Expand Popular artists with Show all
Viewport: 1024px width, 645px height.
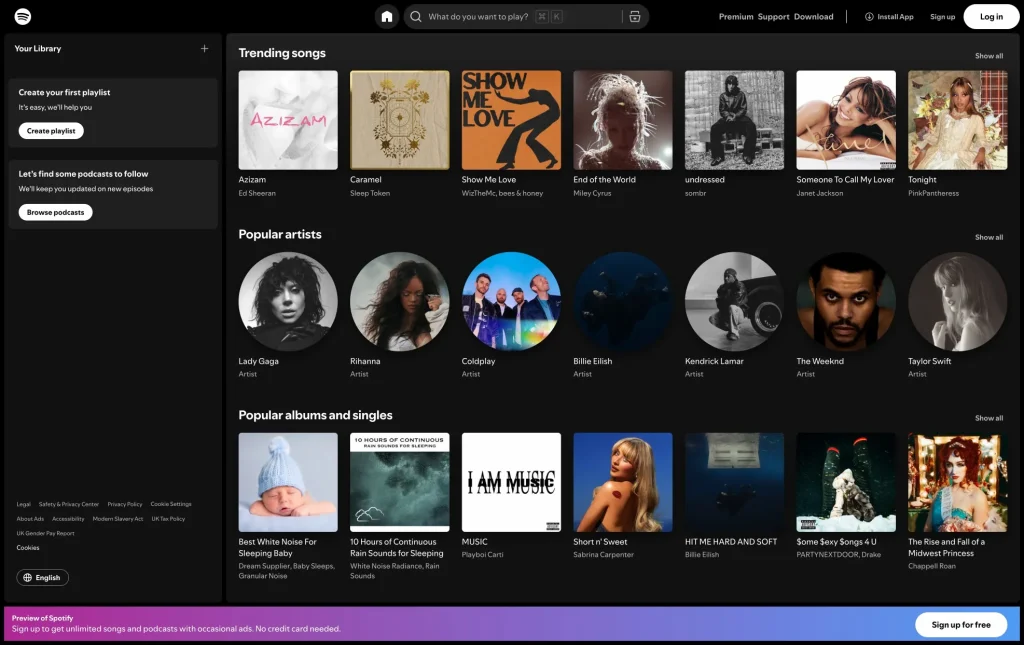(988, 237)
